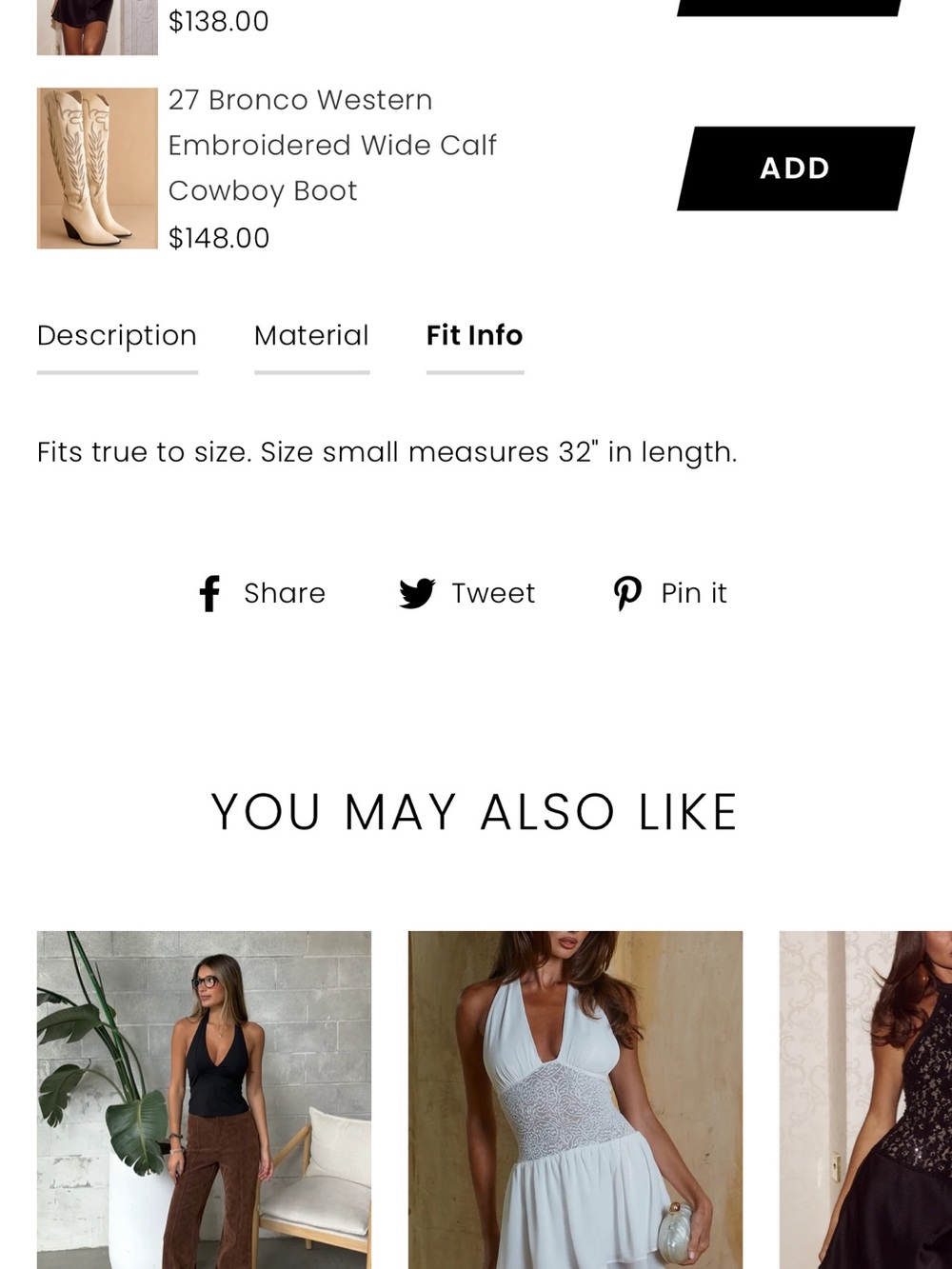
Task: Open the black sequin dress product image
Action: (x=865, y=1100)
